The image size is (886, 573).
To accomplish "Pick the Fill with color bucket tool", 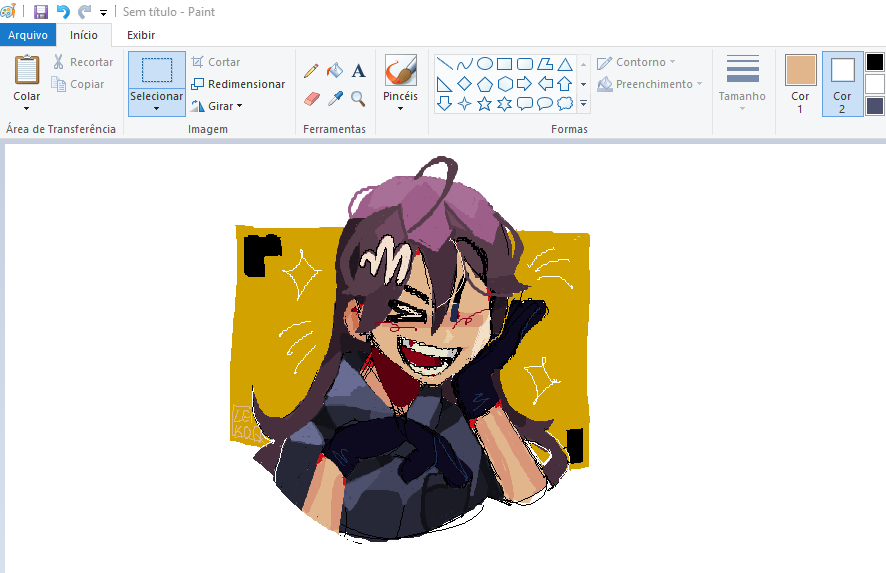I will pyautogui.click(x=335, y=71).
